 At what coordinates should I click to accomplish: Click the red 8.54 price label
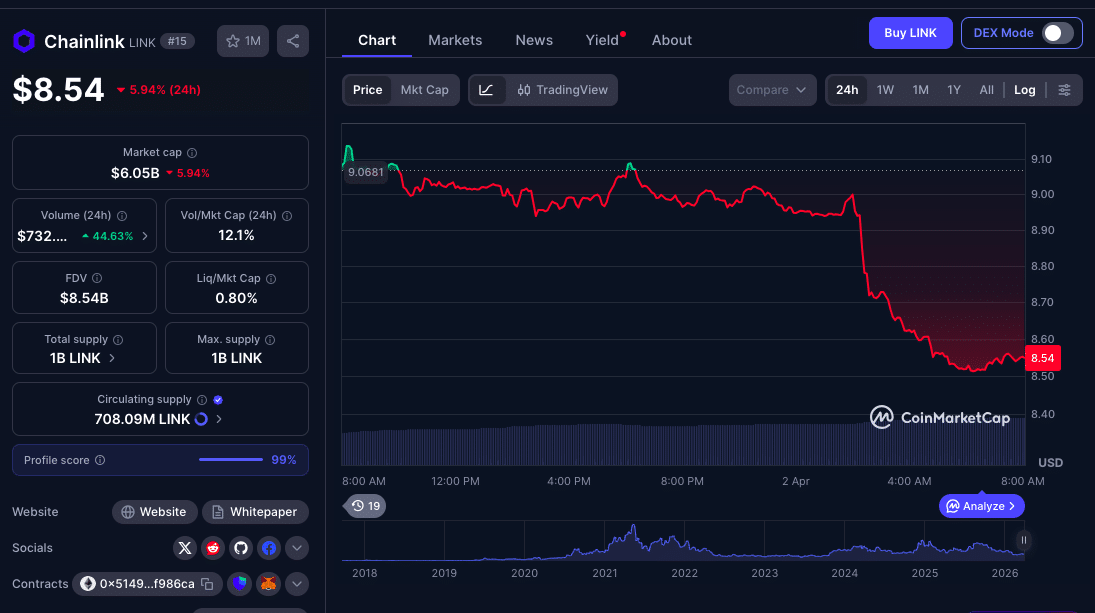pos(1042,358)
